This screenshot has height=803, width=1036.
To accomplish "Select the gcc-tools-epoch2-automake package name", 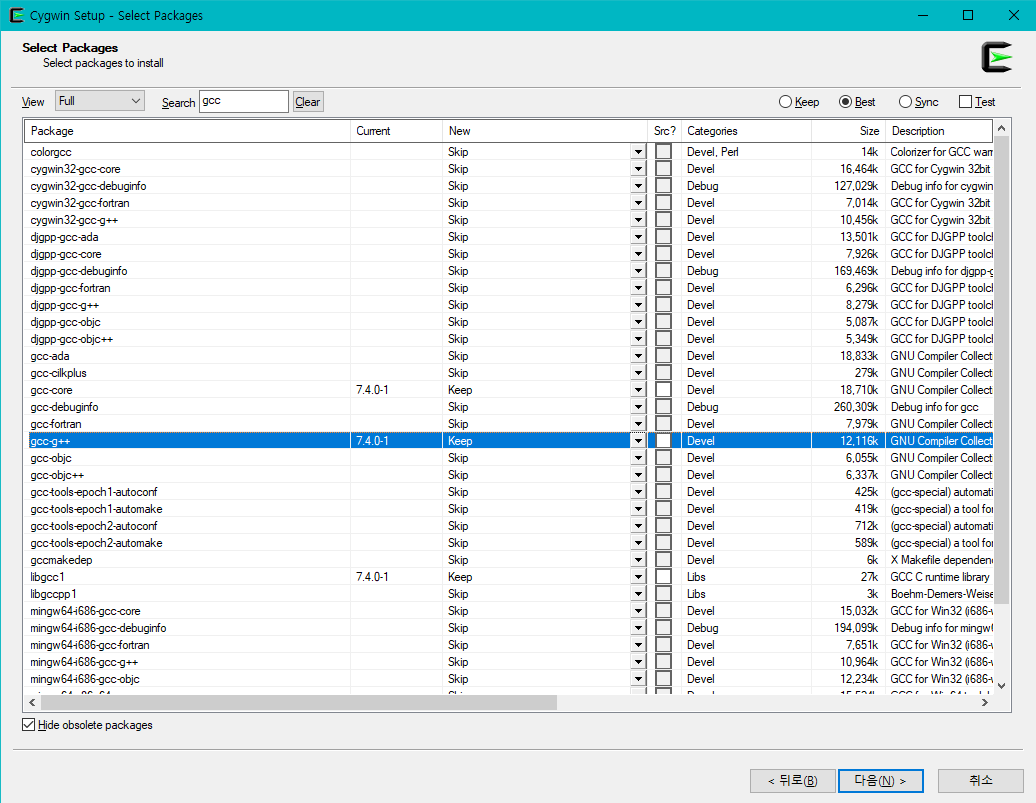I will 96,543.
